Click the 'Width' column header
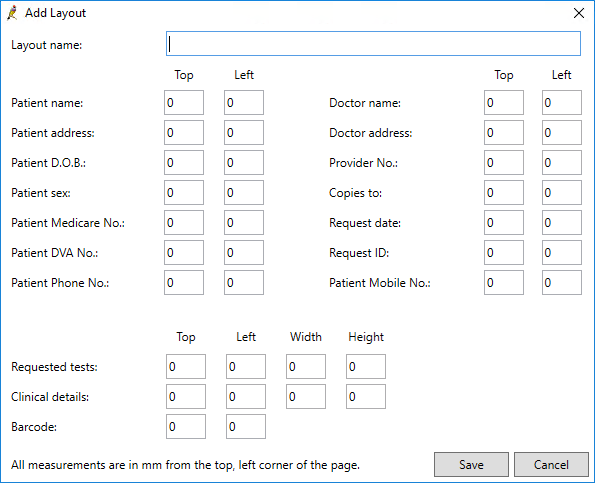Image resolution: width=595 pixels, height=483 pixels. [x=306, y=337]
